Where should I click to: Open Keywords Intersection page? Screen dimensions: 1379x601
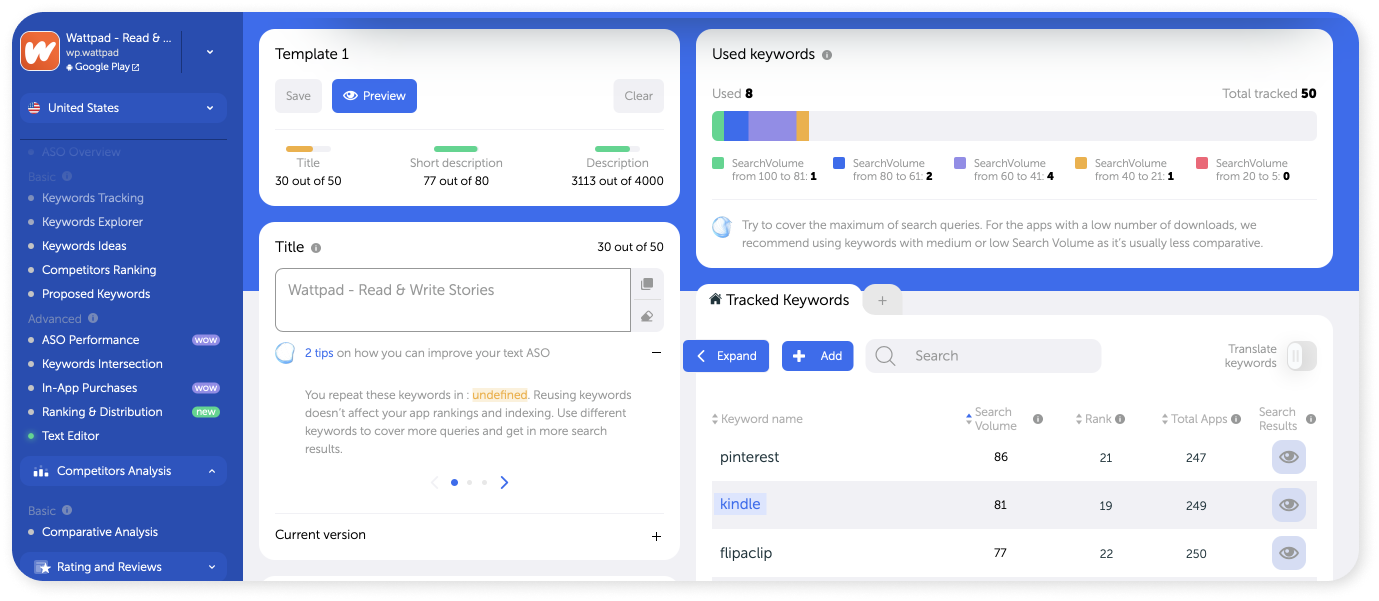102,364
